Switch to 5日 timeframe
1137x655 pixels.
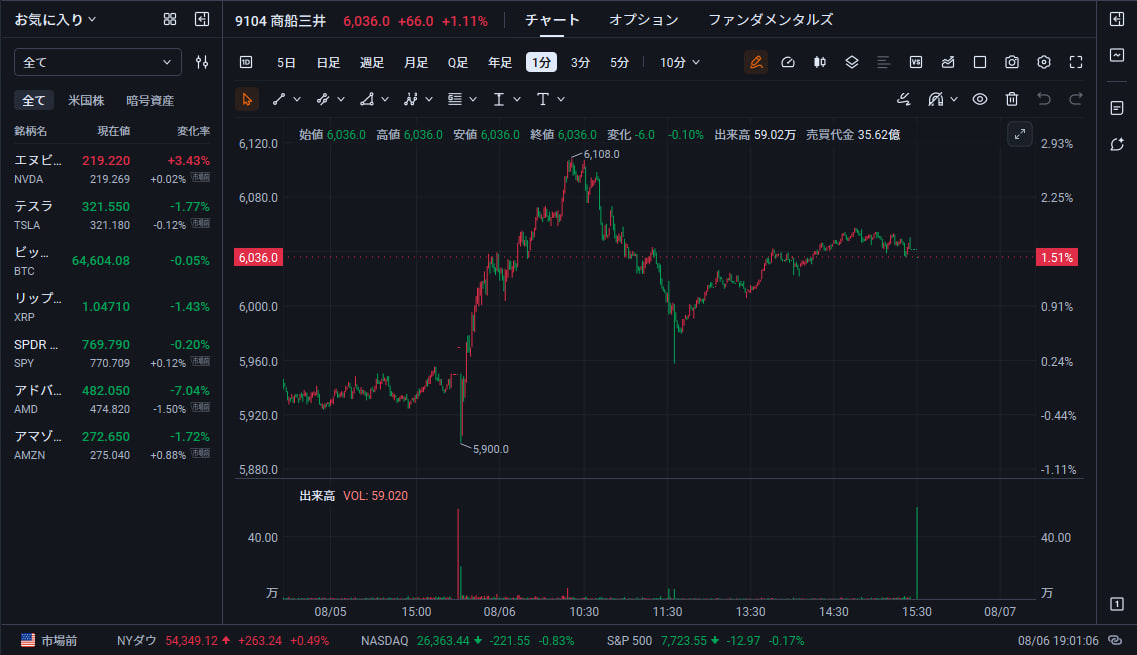pos(286,62)
